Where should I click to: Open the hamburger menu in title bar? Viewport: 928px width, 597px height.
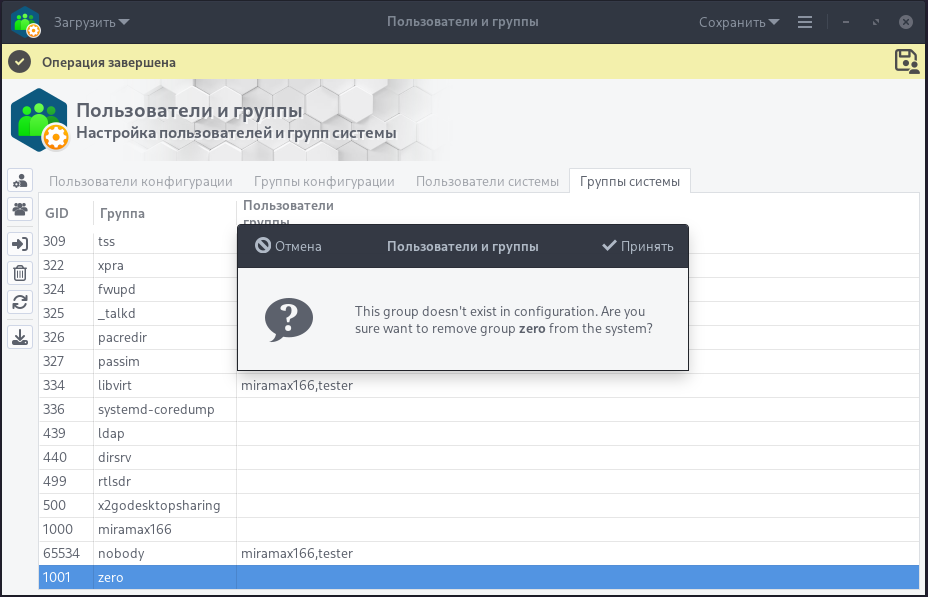tap(805, 22)
